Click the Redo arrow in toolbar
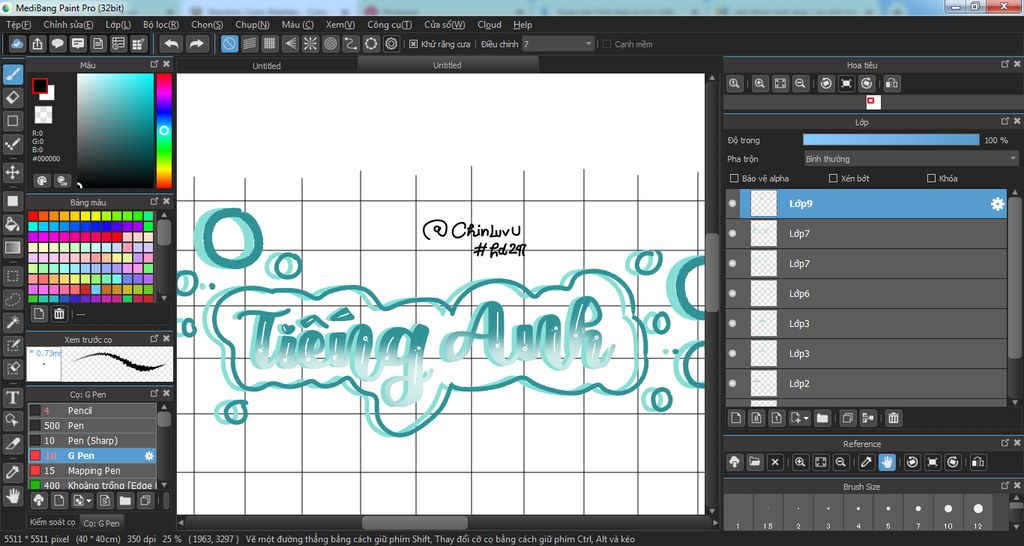Viewport: 1024px width, 546px height. coord(196,44)
